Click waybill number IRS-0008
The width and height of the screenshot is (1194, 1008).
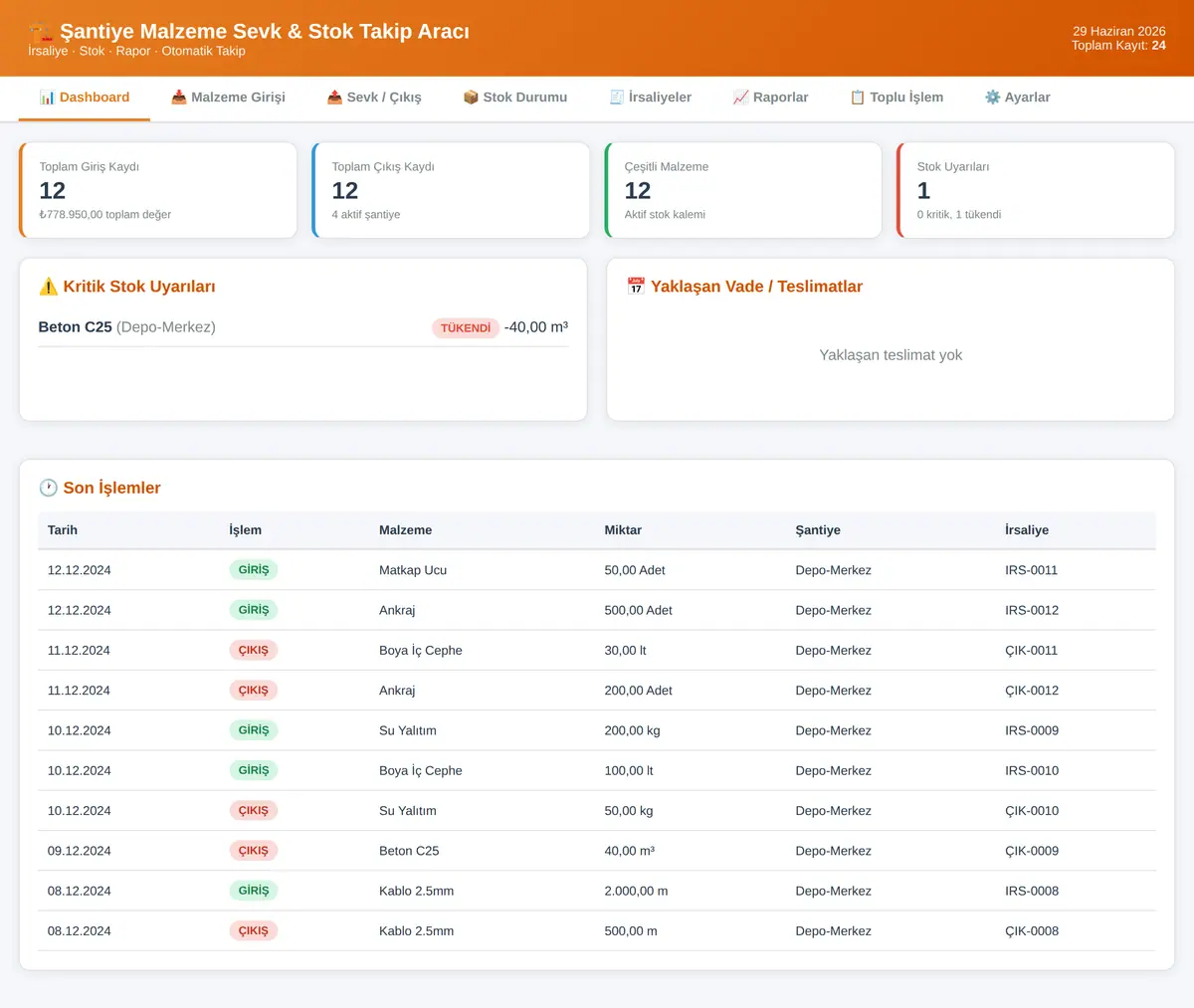[1032, 891]
